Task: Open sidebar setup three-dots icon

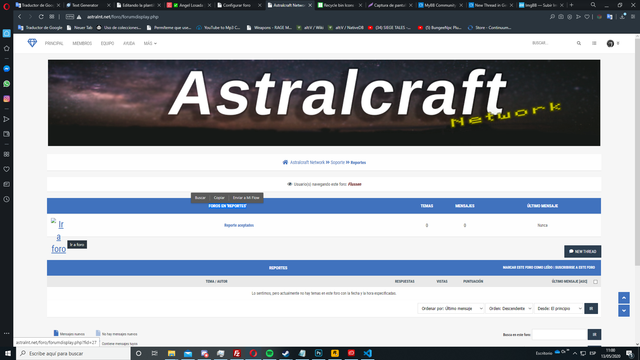Action: click(7, 333)
